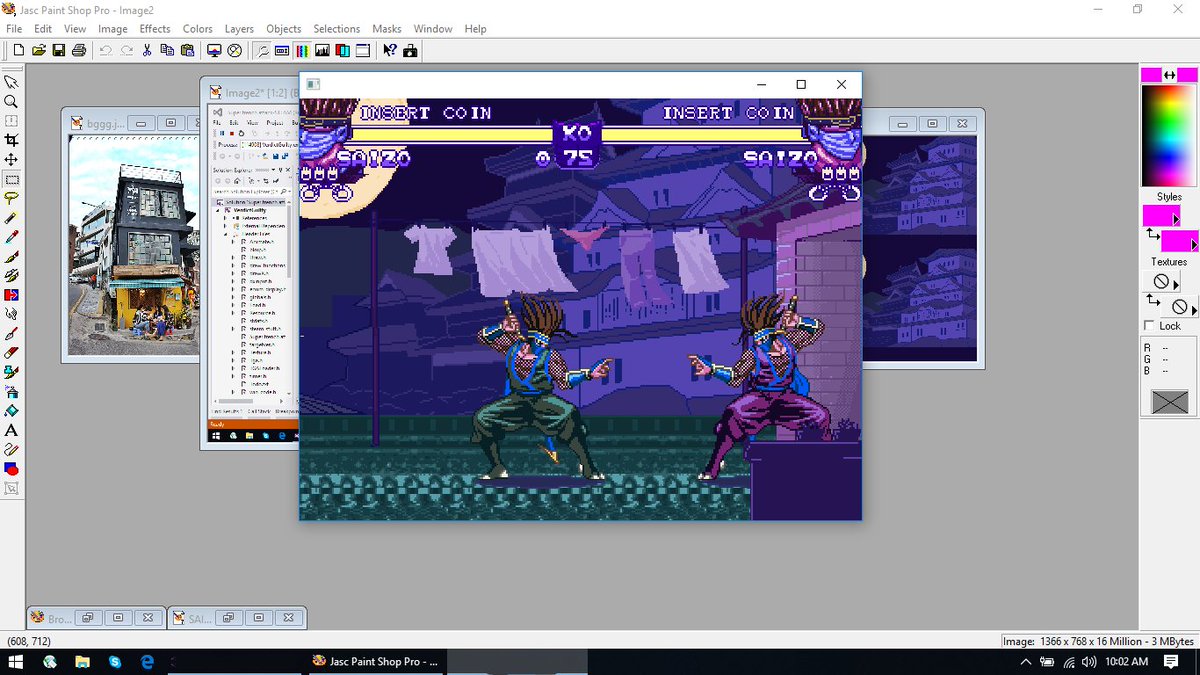Click the Save floppy disk icon
The height and width of the screenshot is (675, 1200).
coord(59,50)
